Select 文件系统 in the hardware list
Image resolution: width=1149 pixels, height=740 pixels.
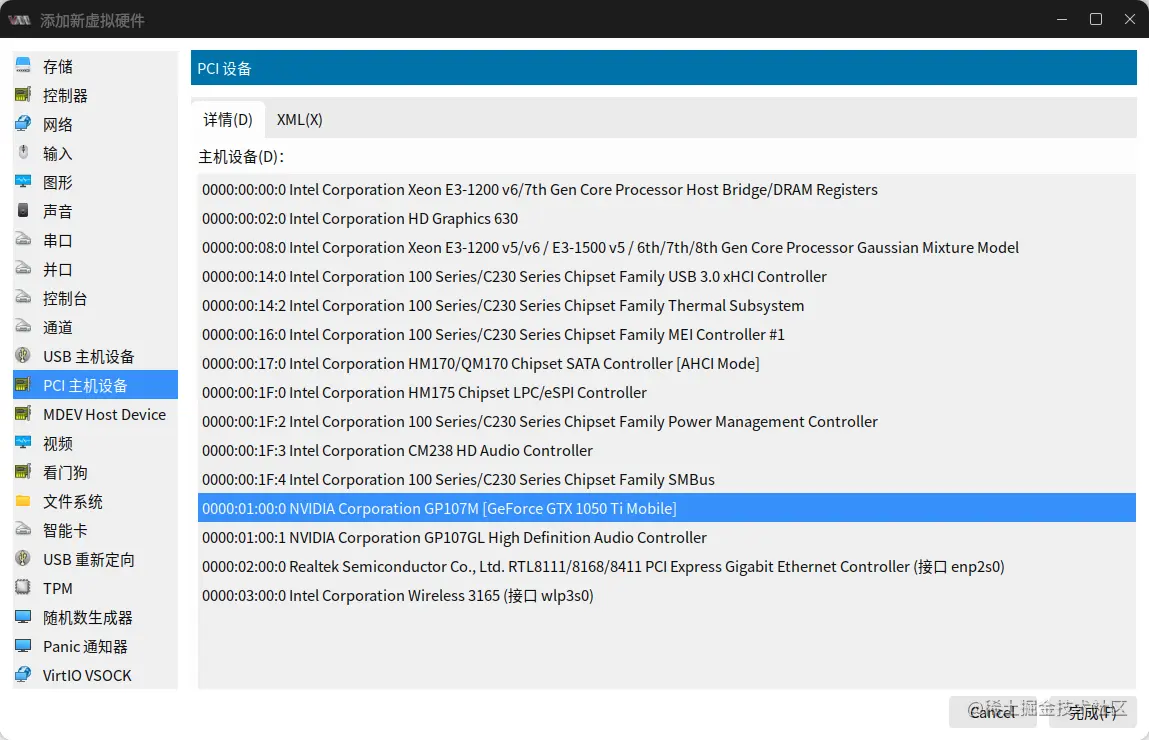click(95, 502)
